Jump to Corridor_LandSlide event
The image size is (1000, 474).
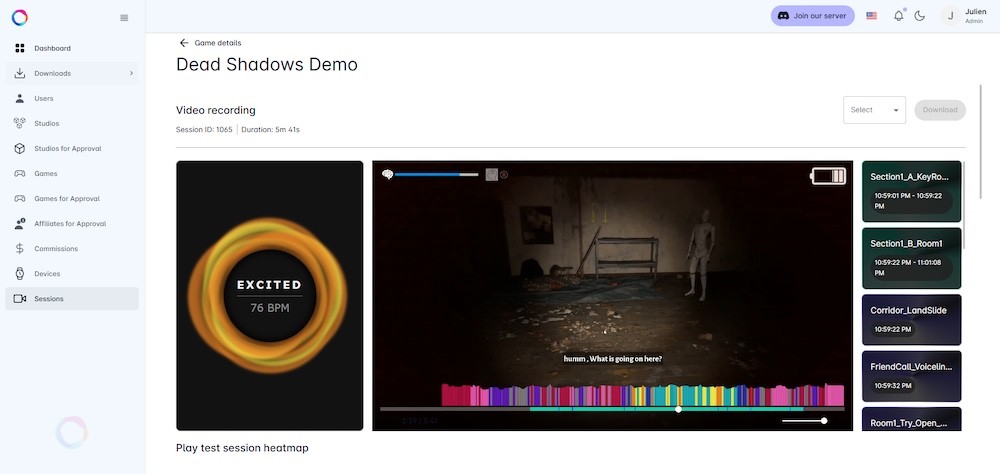(x=911, y=320)
